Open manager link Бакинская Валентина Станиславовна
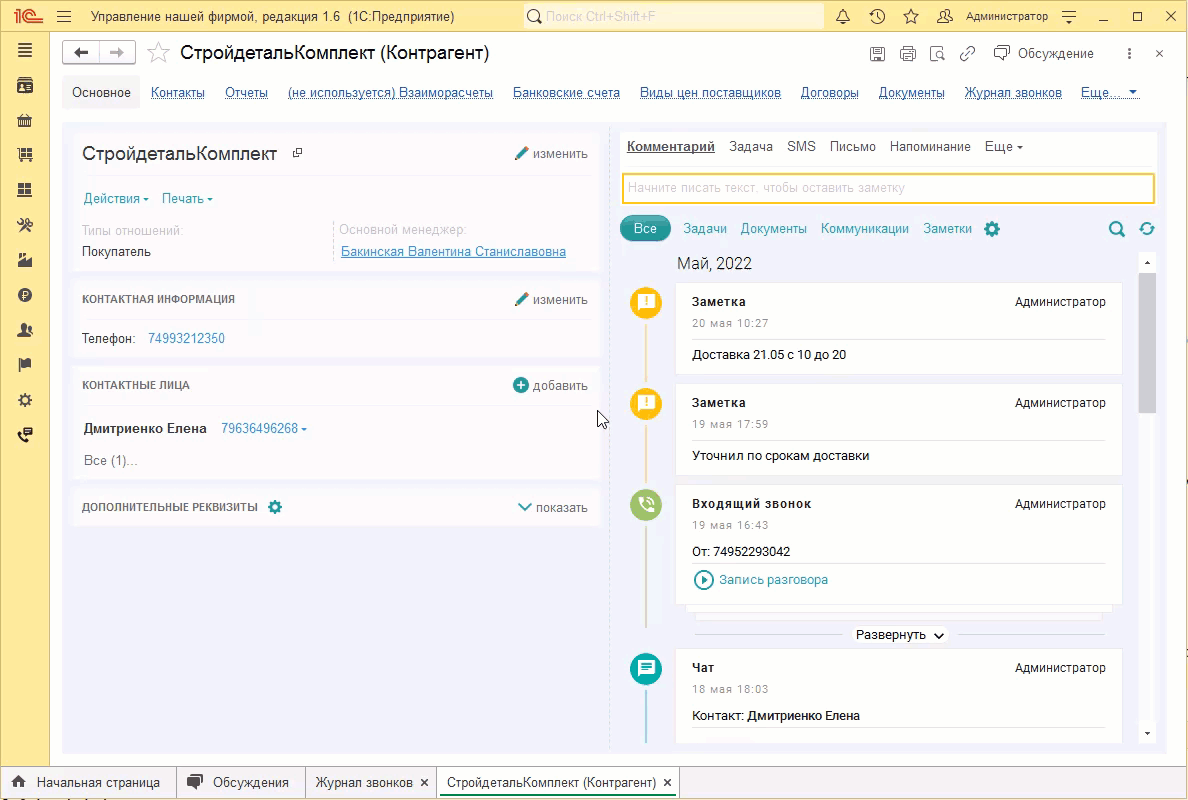The width and height of the screenshot is (1188, 800). (x=453, y=252)
